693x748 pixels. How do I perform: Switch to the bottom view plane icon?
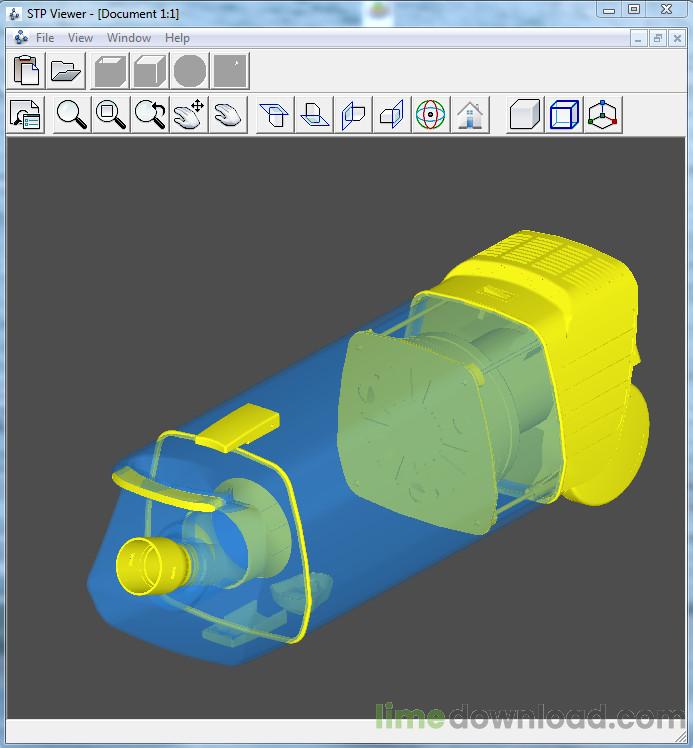(314, 114)
